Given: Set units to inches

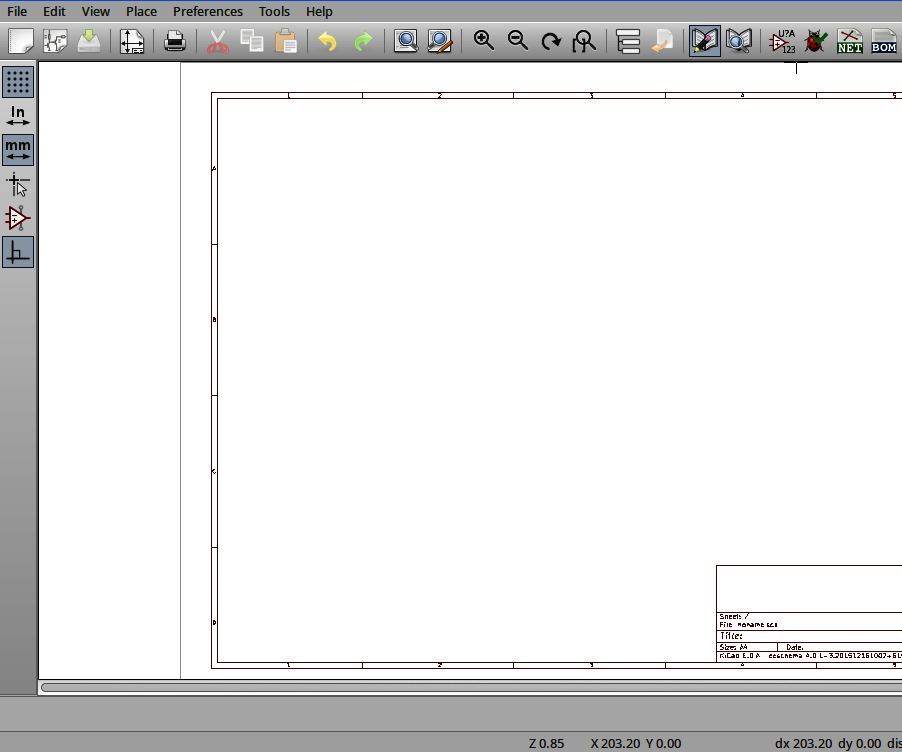Looking at the screenshot, I should click(18, 116).
